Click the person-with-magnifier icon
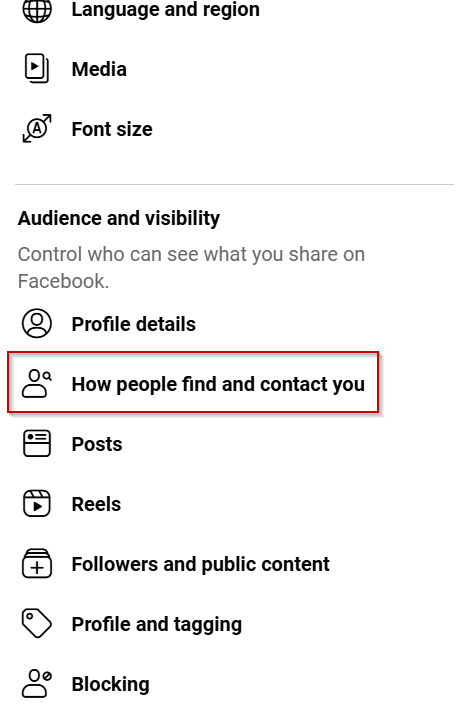 37,383
